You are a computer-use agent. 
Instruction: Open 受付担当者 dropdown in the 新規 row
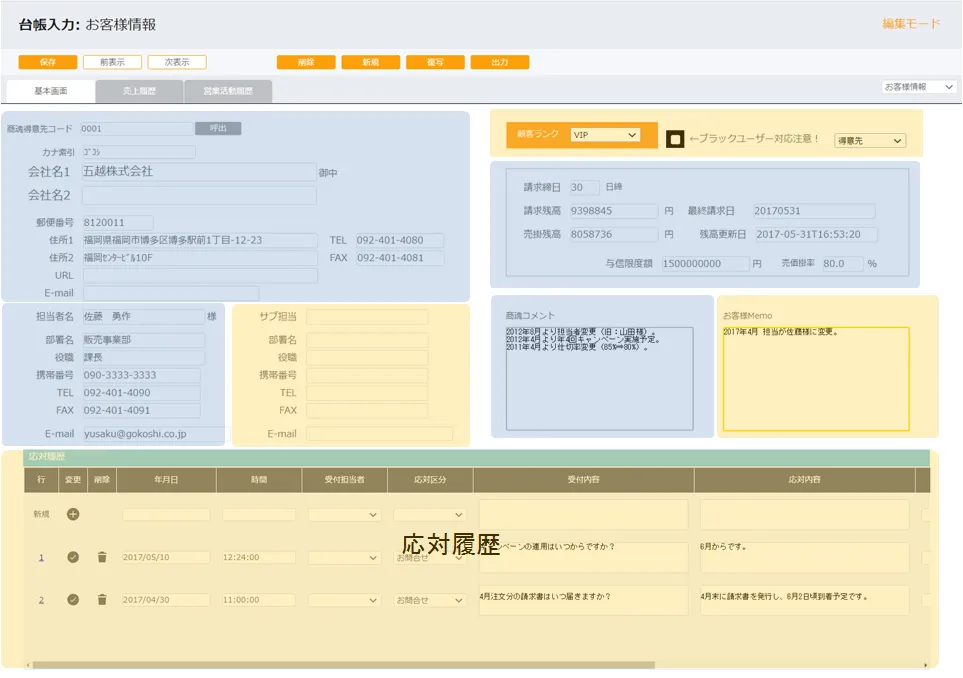[344, 515]
